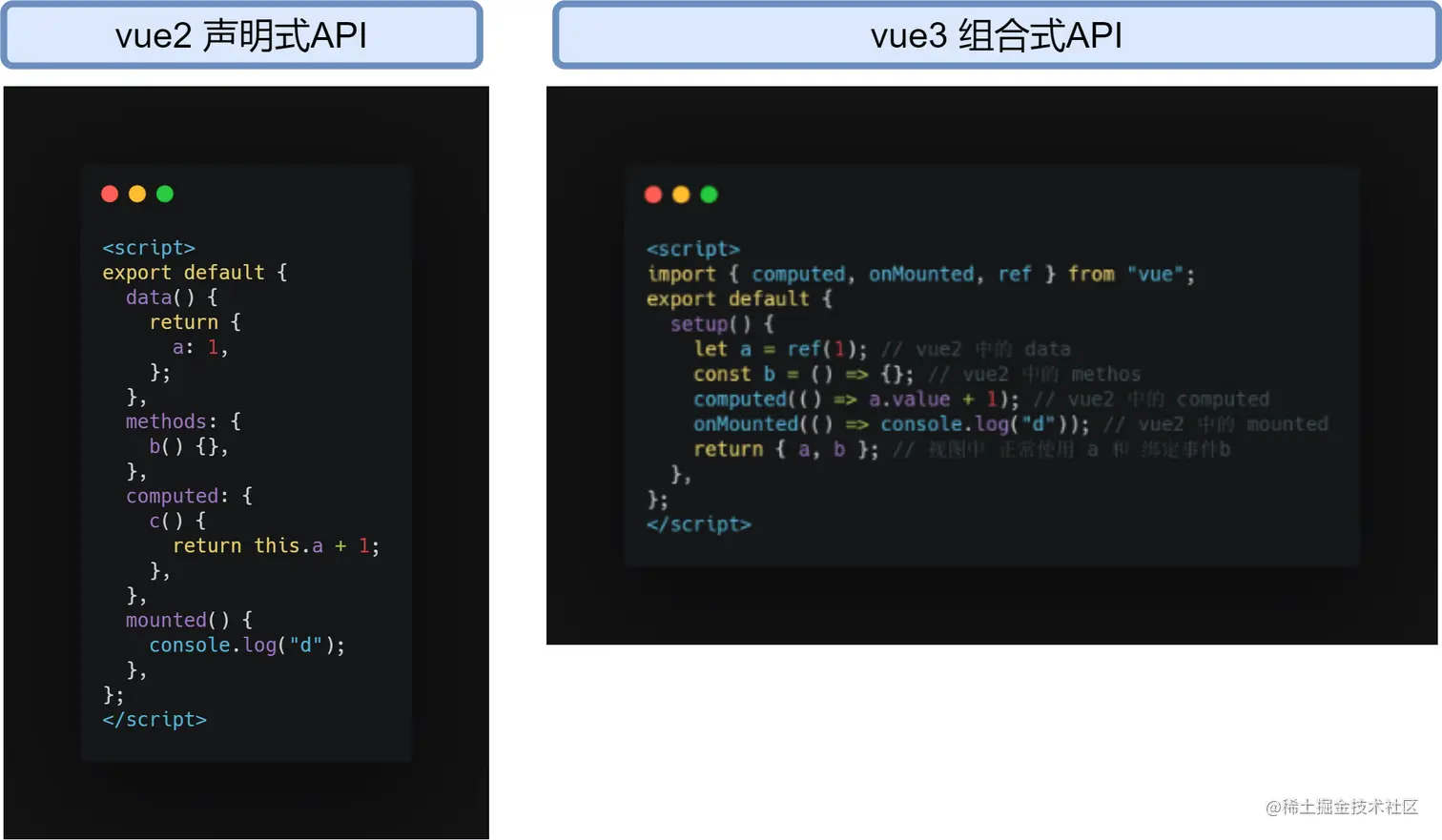The width and height of the screenshot is (1442, 840).
Task: Click 'export default {' line in vue3 code
Action: coord(739,298)
